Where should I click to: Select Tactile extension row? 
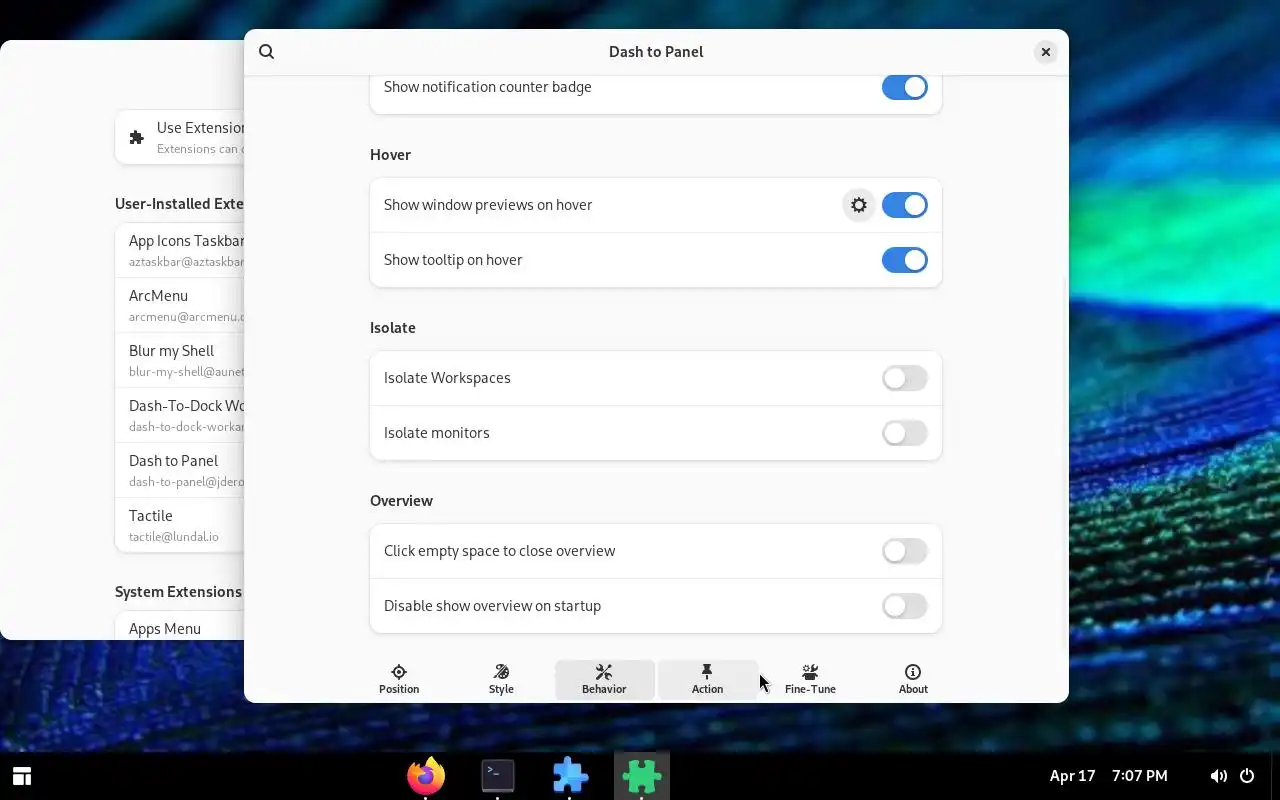tap(180, 525)
